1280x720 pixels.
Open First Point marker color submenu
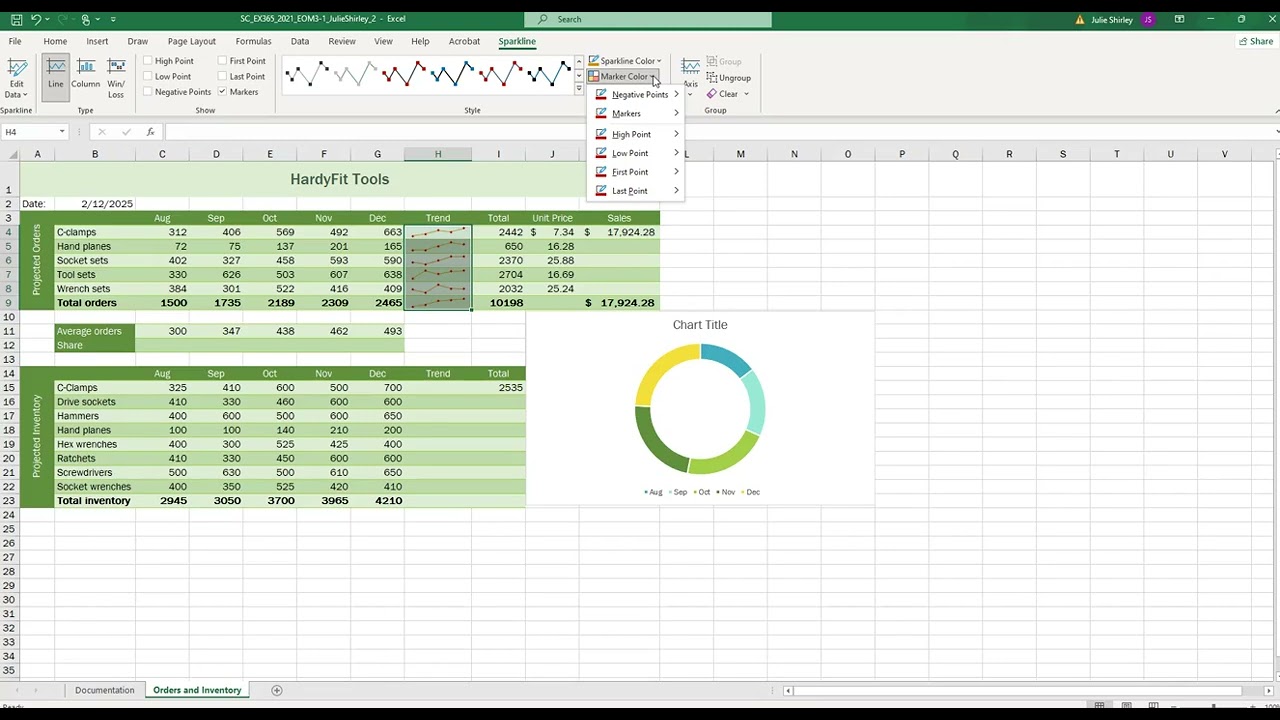pos(637,172)
